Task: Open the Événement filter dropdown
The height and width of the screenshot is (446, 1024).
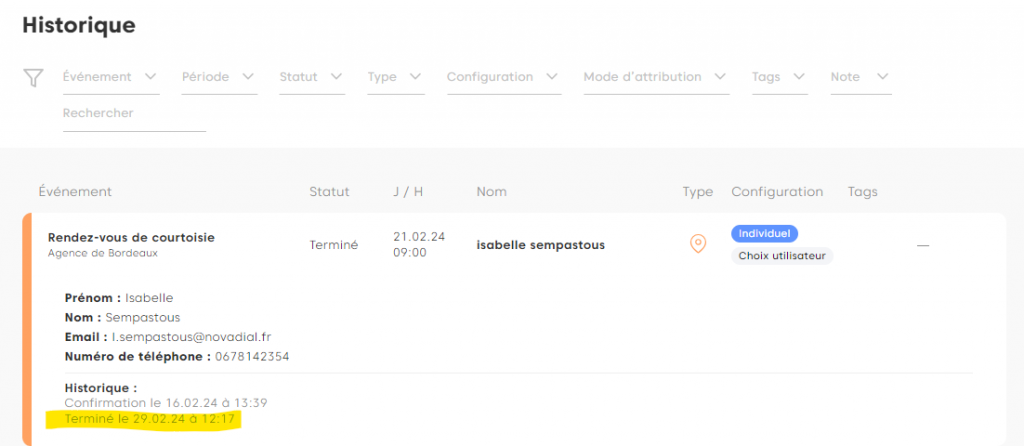Action: [x=110, y=77]
